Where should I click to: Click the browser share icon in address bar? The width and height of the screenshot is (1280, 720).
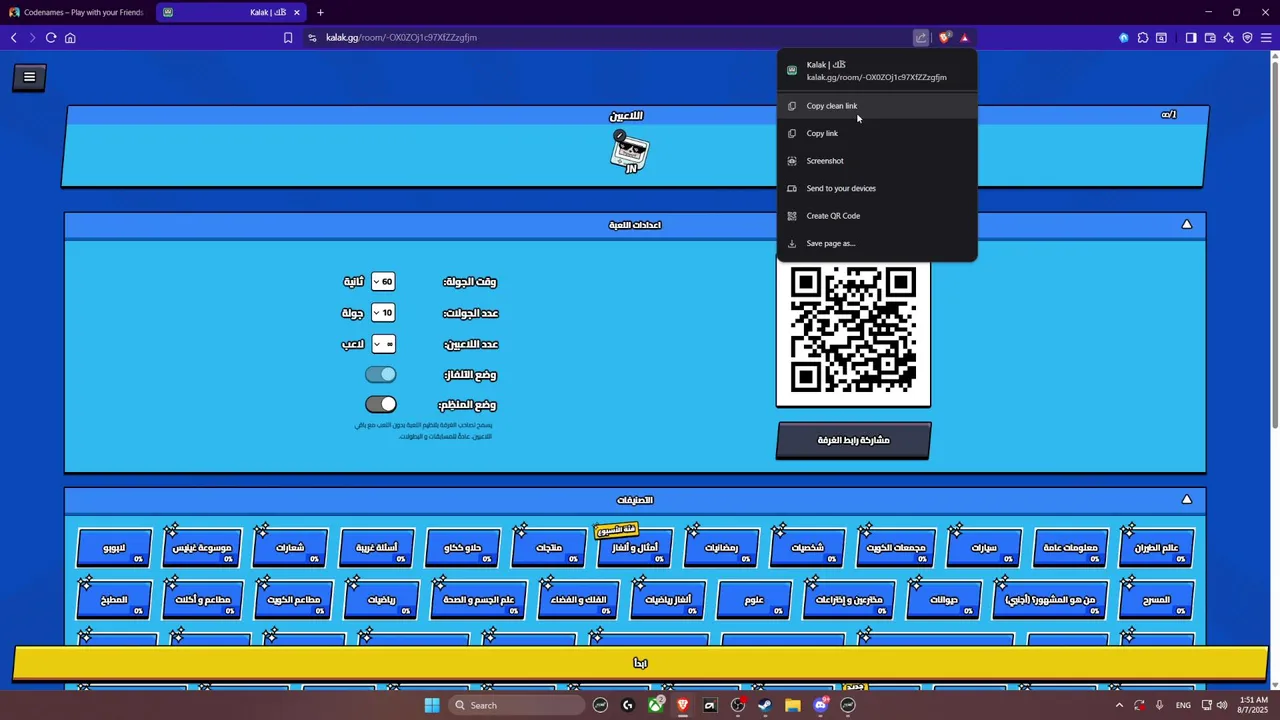click(921, 38)
